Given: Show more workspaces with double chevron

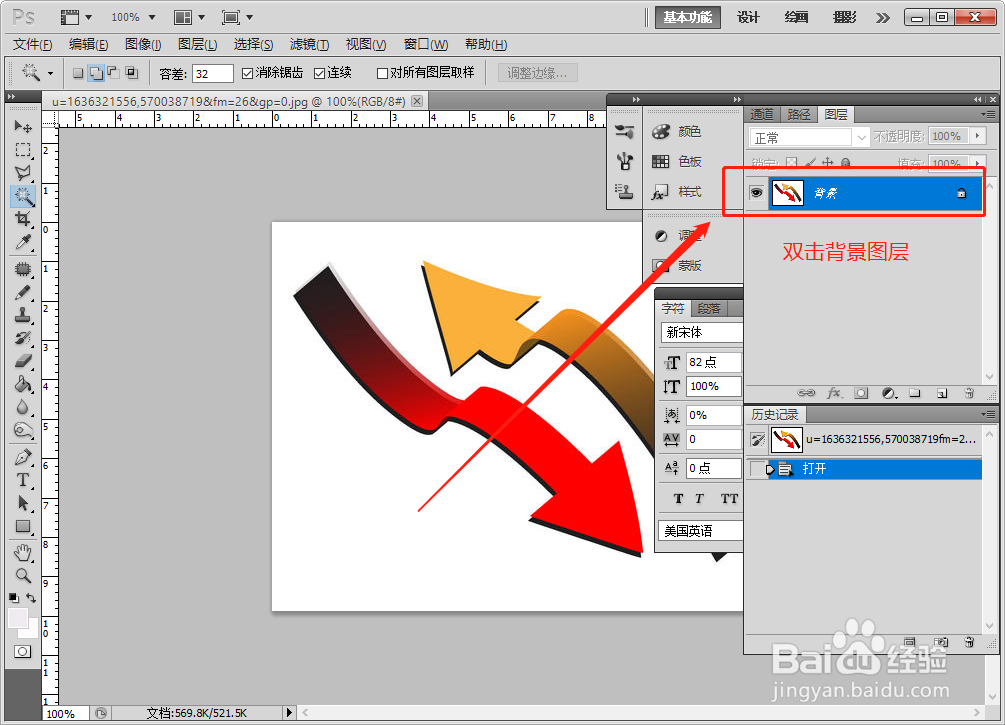Looking at the screenshot, I should coord(883,17).
